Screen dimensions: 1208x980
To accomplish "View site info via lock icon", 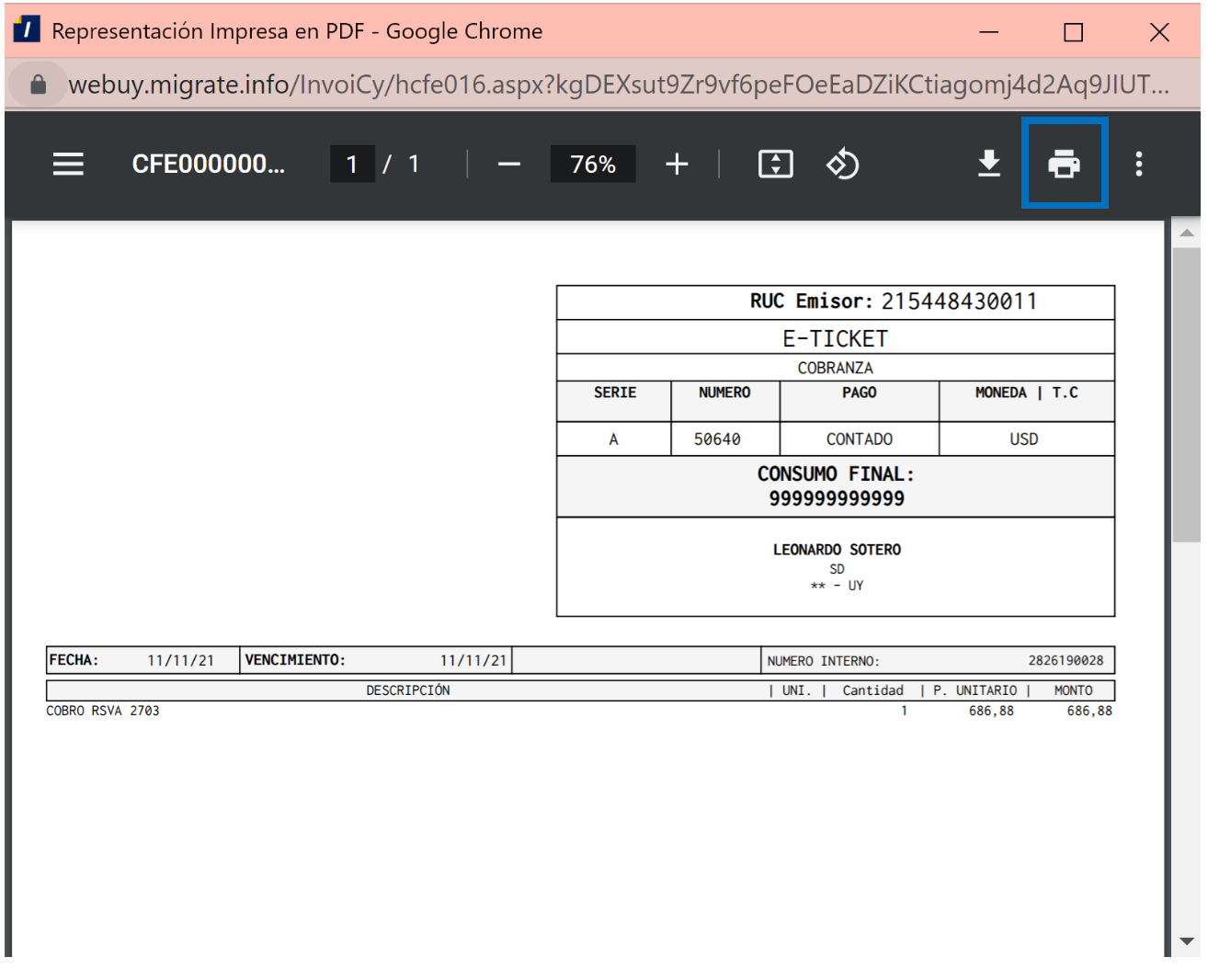I will pyautogui.click(x=38, y=85).
